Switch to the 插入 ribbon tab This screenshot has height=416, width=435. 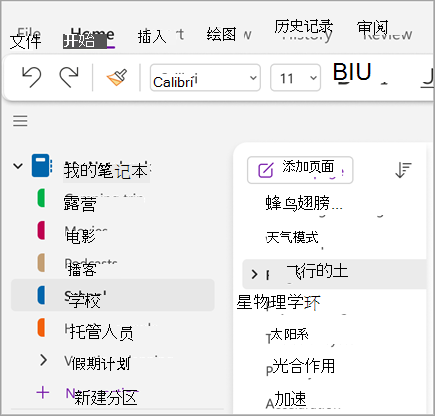click(152, 36)
